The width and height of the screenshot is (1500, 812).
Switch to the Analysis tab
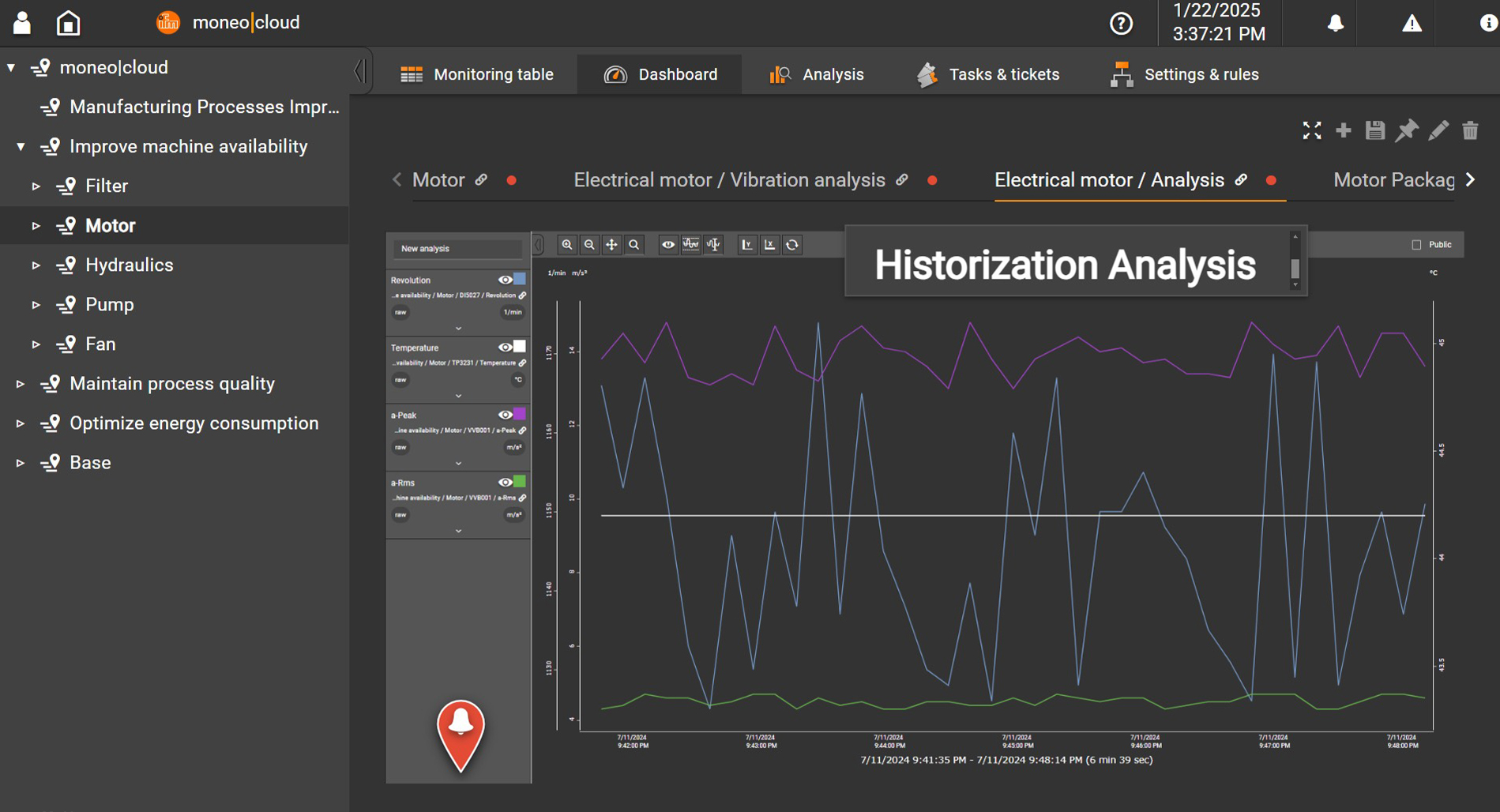click(817, 74)
